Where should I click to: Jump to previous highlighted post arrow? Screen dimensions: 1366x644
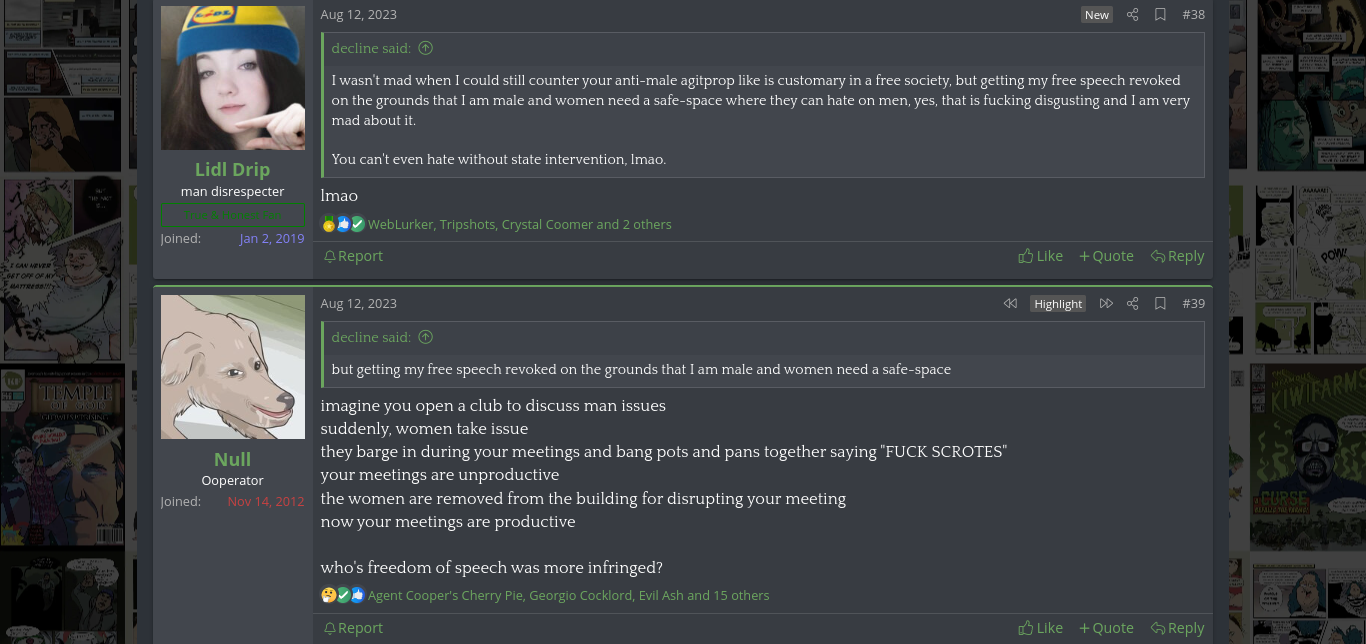(x=1010, y=304)
